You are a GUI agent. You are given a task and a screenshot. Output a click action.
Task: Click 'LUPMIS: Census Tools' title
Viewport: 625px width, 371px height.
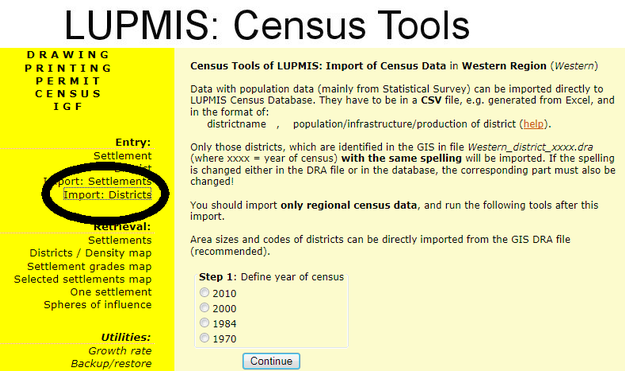(x=267, y=25)
